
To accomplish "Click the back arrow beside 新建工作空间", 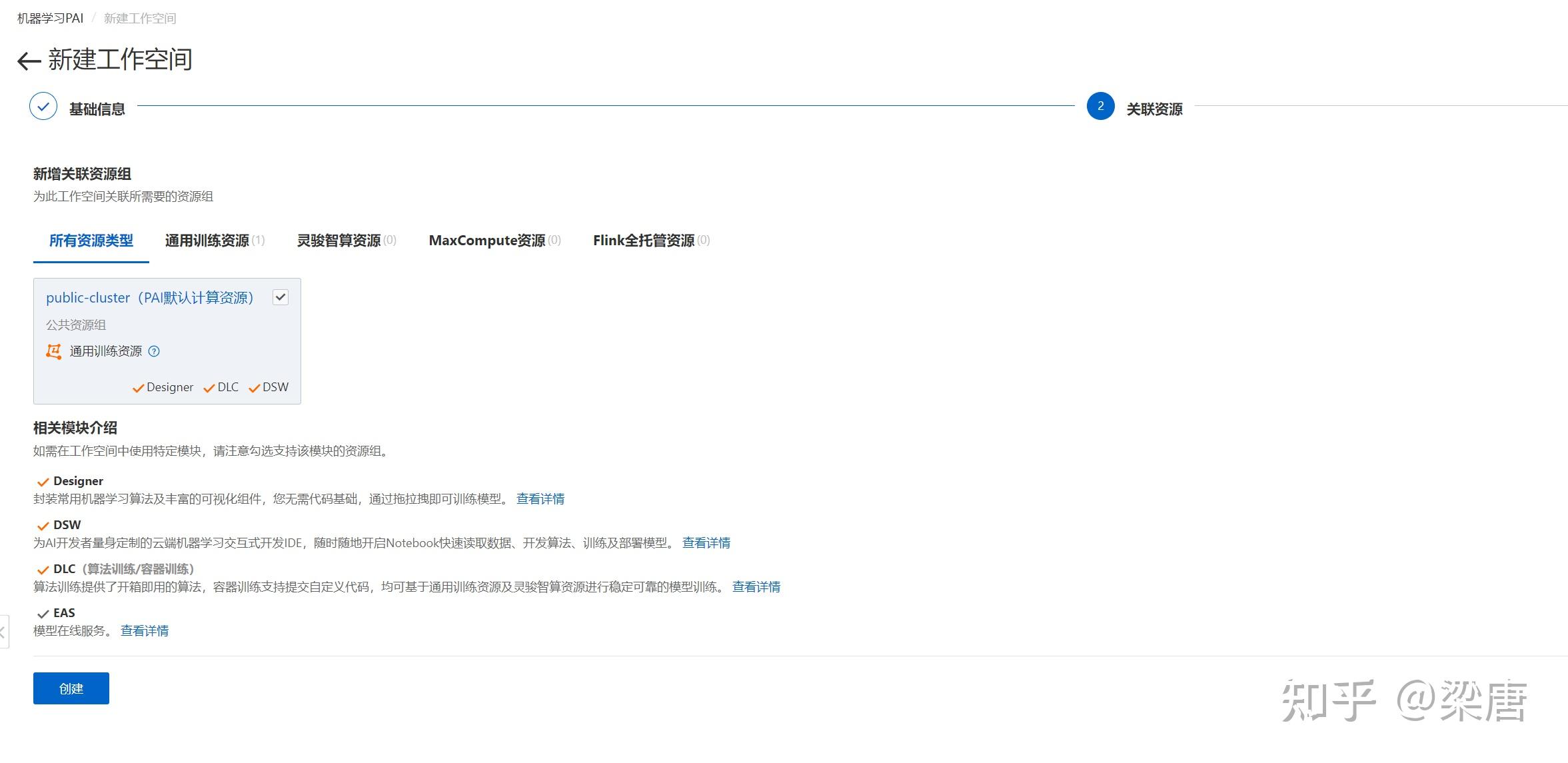I will [29, 61].
